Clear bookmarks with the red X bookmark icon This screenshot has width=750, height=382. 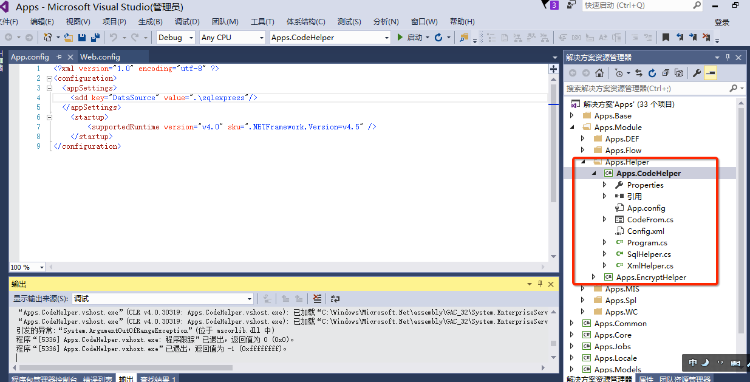(x=706, y=37)
